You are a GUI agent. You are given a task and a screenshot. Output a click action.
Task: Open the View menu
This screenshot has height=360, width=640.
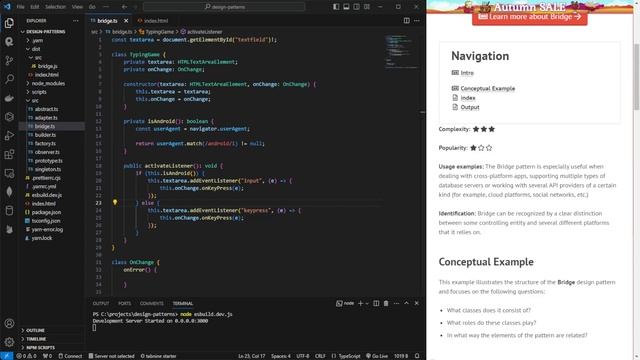(77, 7)
